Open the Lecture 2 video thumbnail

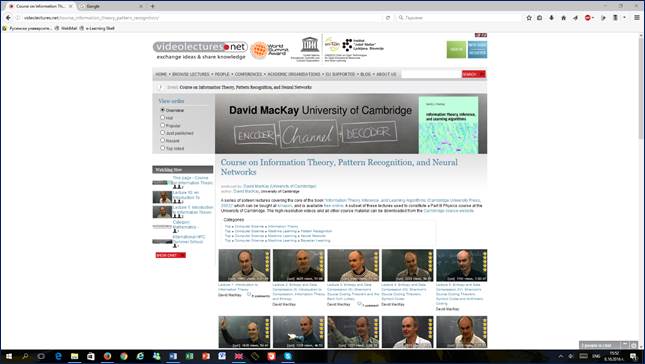[x=299, y=265]
